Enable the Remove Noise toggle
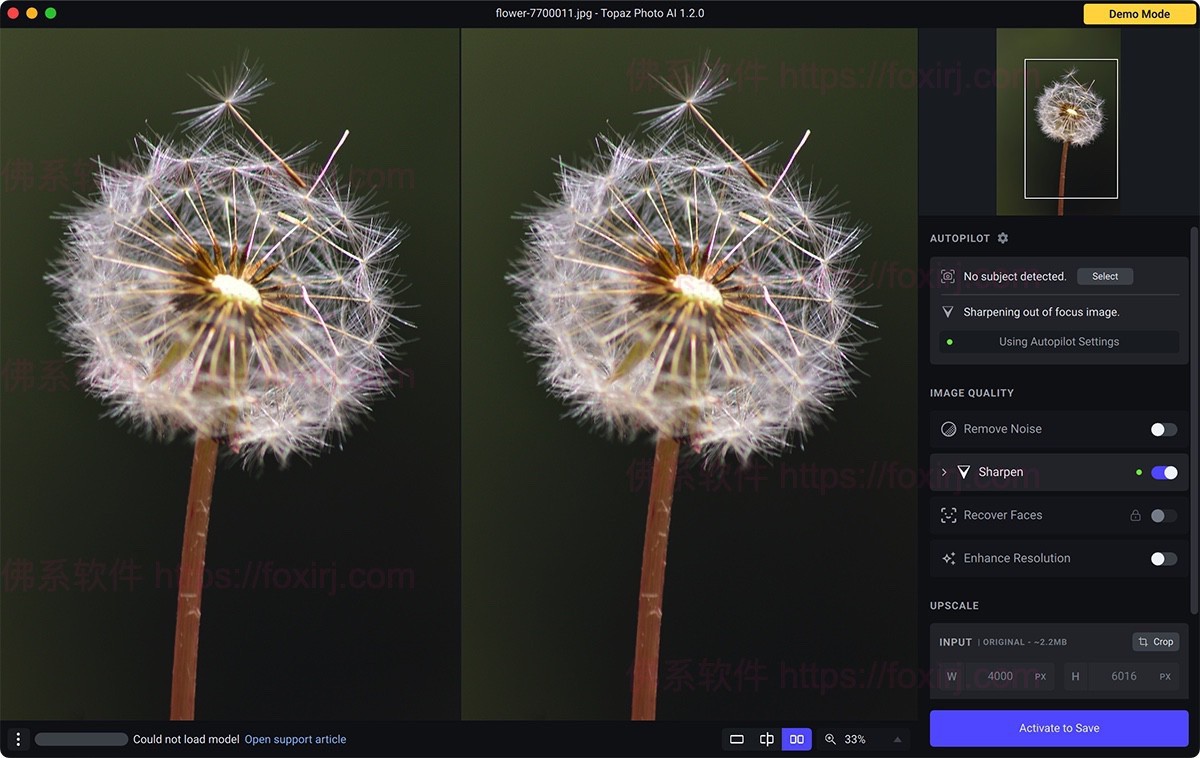 pyautogui.click(x=1163, y=429)
